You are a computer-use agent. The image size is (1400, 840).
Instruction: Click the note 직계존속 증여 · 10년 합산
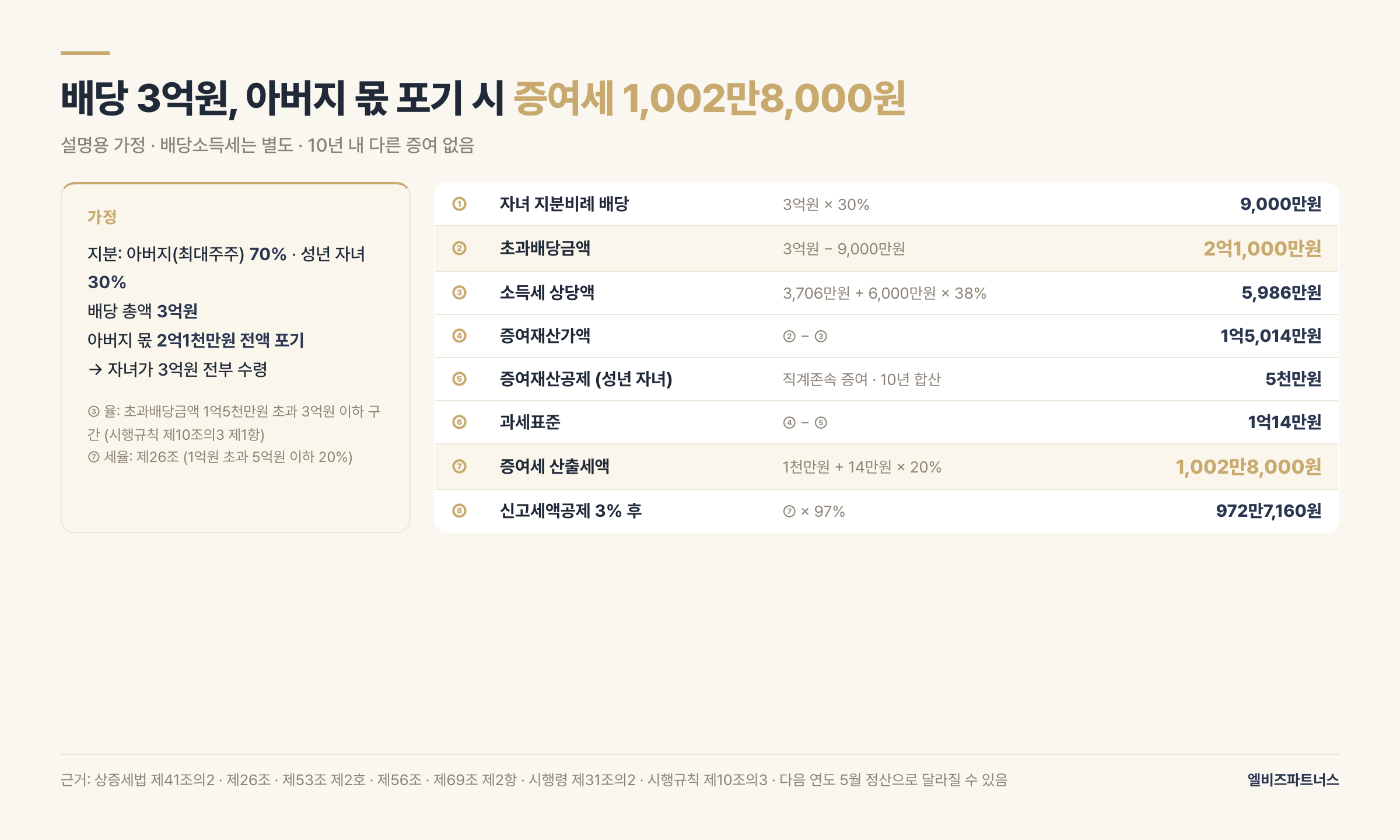pyautogui.click(x=862, y=380)
